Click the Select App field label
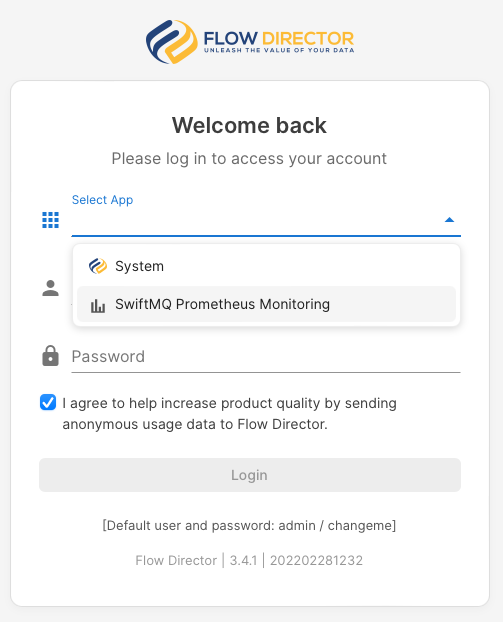Image resolution: width=503 pixels, height=622 pixels. (x=102, y=200)
